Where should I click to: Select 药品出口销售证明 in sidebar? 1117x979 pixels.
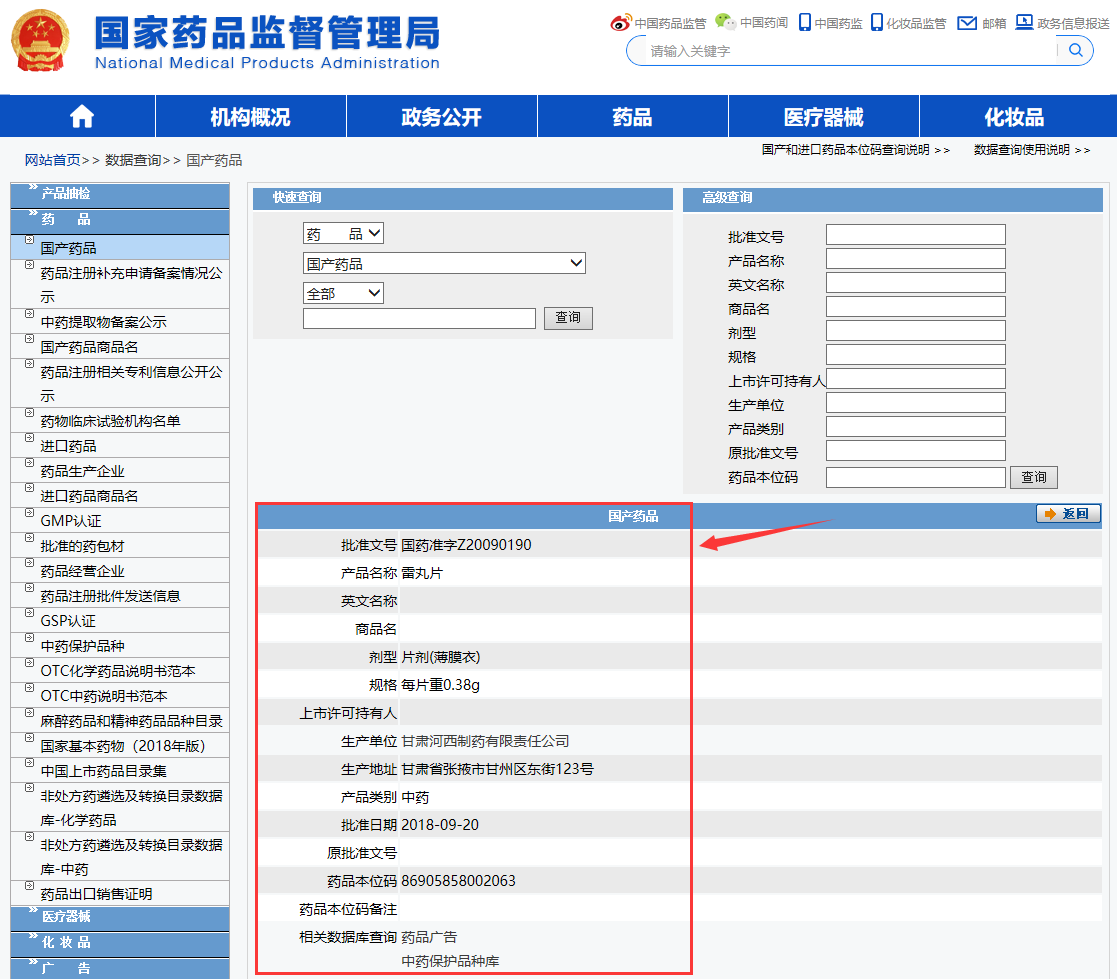pyautogui.click(x=120, y=893)
